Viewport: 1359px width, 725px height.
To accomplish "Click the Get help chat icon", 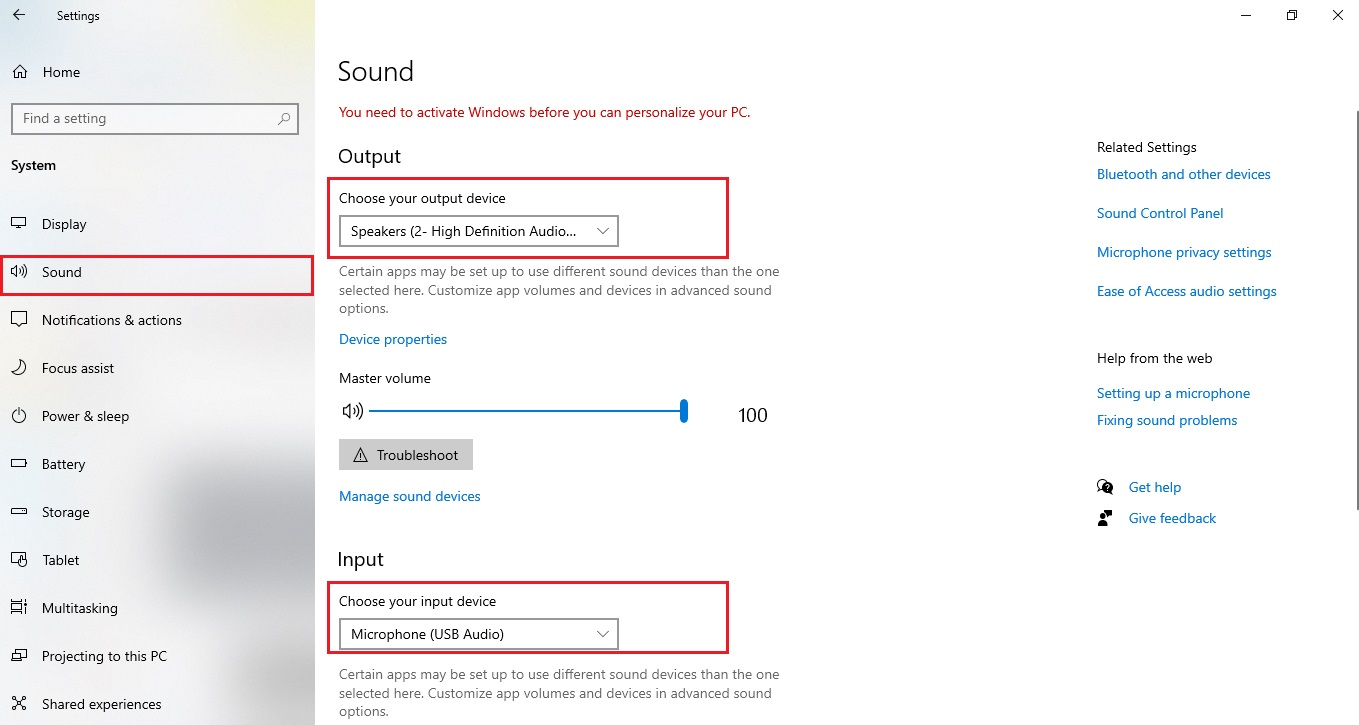I will coord(1105,487).
